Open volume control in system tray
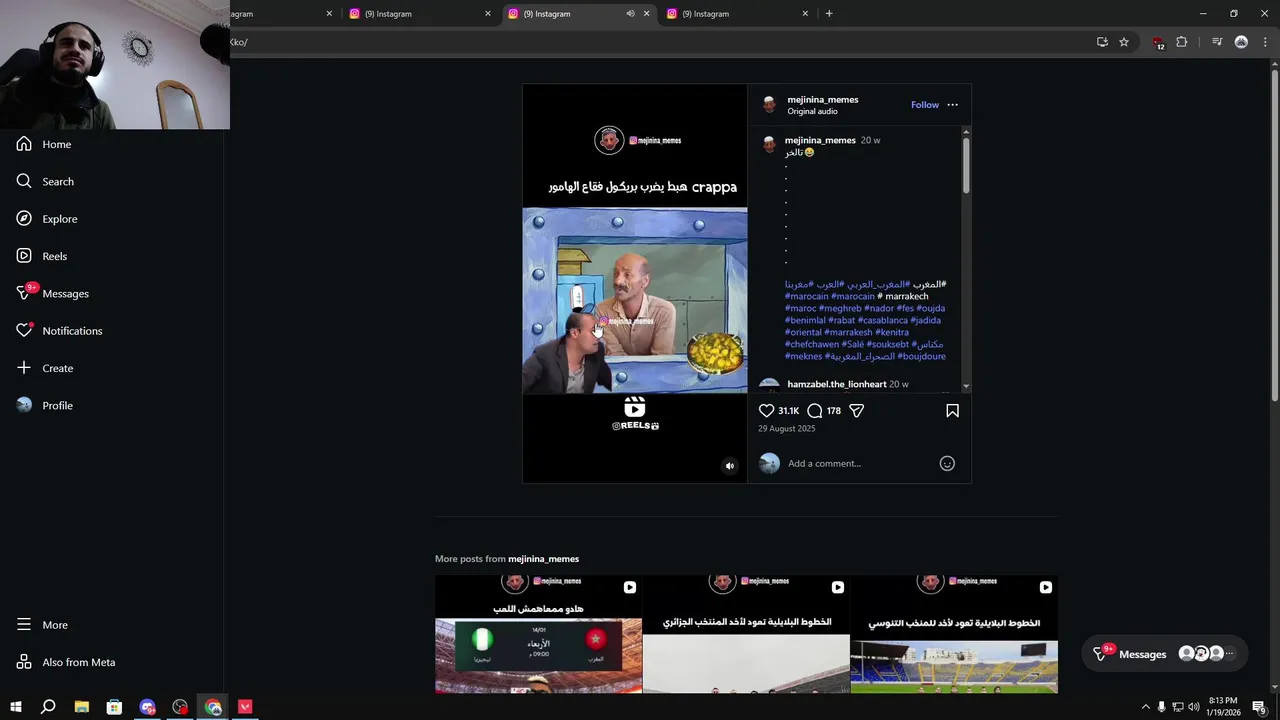 (1193, 707)
